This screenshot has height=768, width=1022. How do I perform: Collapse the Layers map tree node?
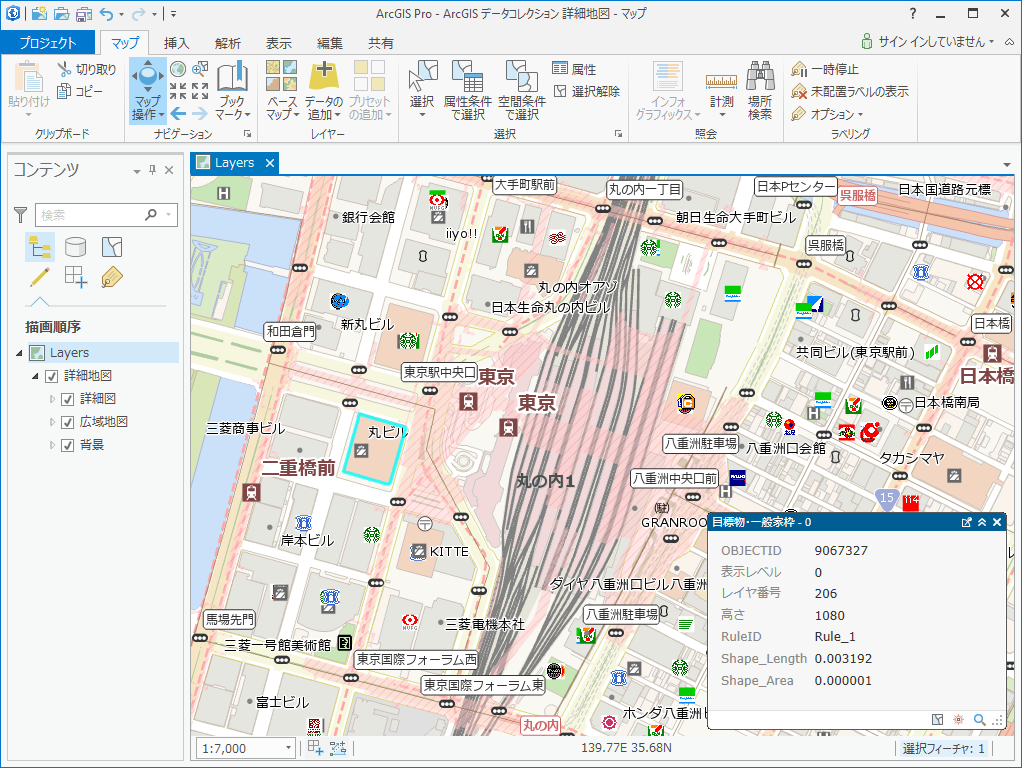click(19, 353)
